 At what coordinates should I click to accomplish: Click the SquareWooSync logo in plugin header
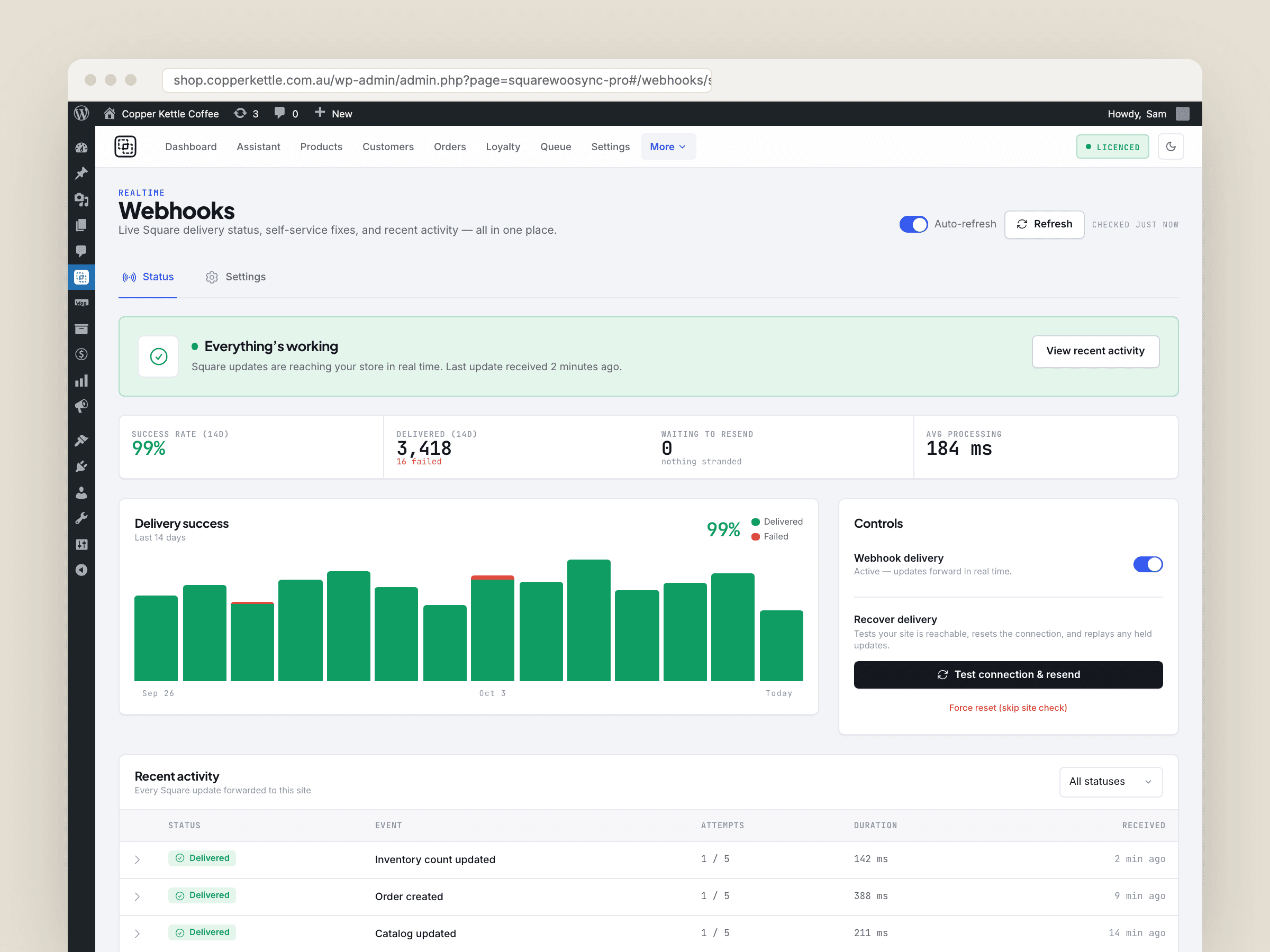coord(125,147)
